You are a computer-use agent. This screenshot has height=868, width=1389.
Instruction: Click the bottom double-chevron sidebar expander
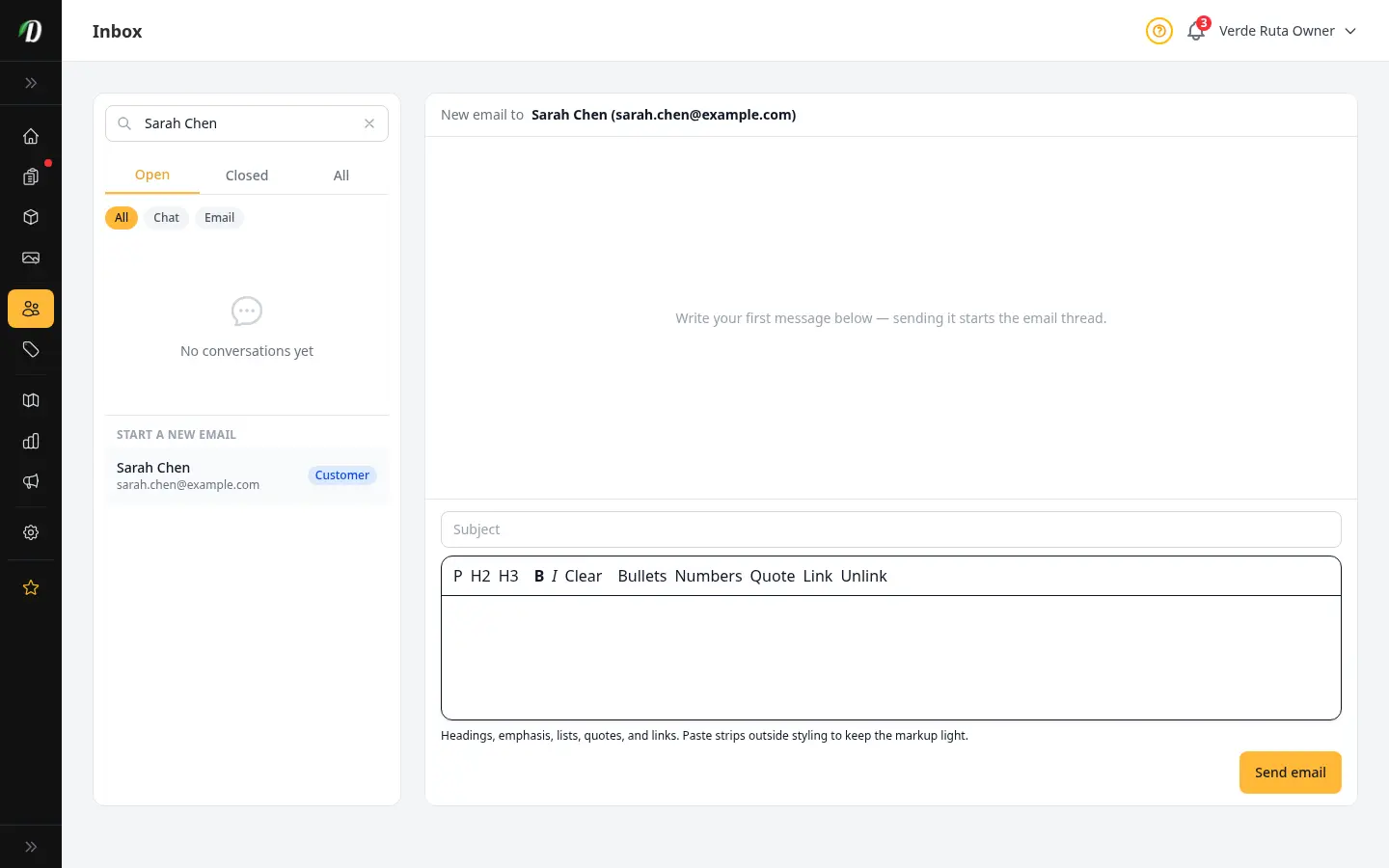coord(31,847)
